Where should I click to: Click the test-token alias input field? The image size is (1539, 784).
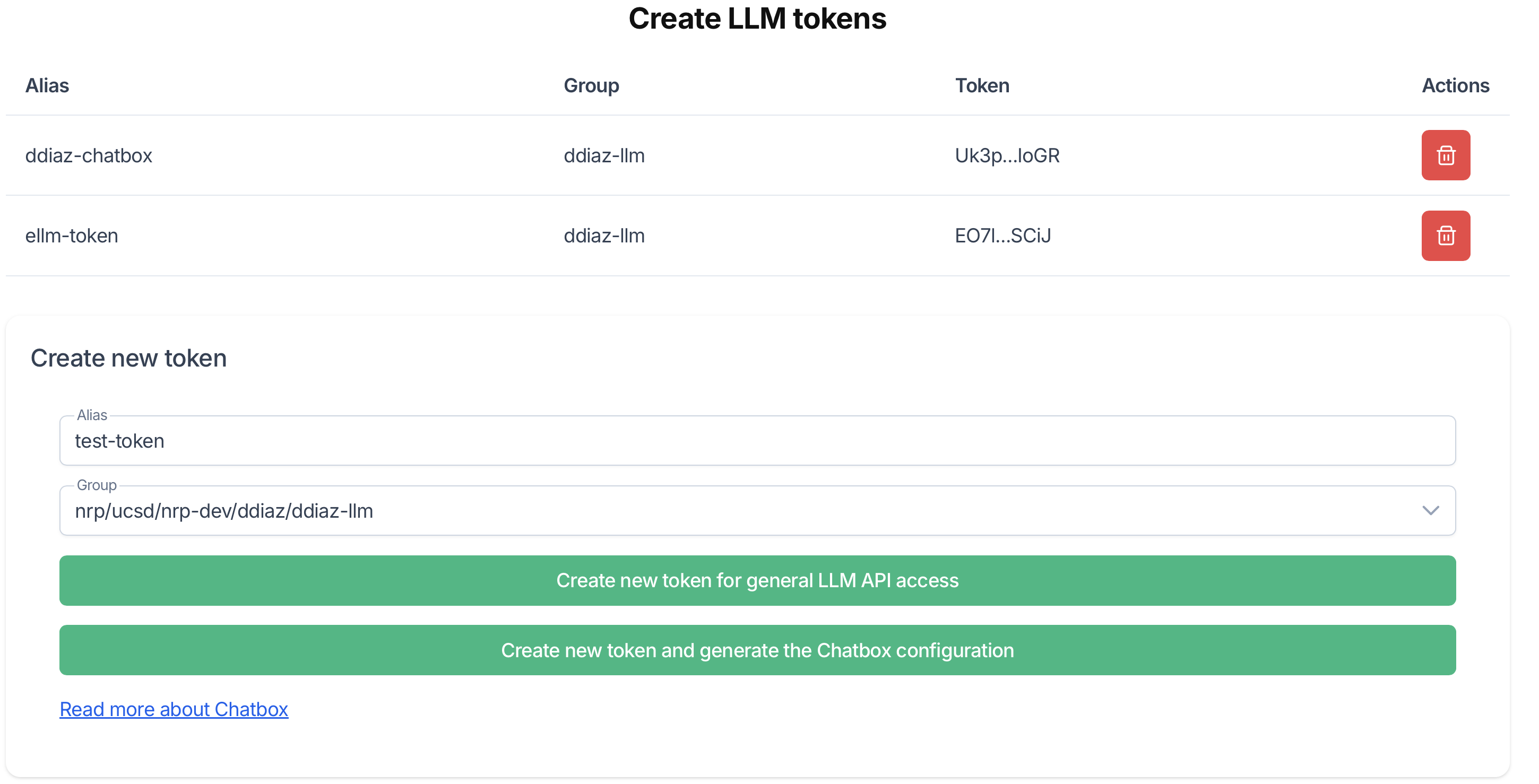click(x=757, y=441)
